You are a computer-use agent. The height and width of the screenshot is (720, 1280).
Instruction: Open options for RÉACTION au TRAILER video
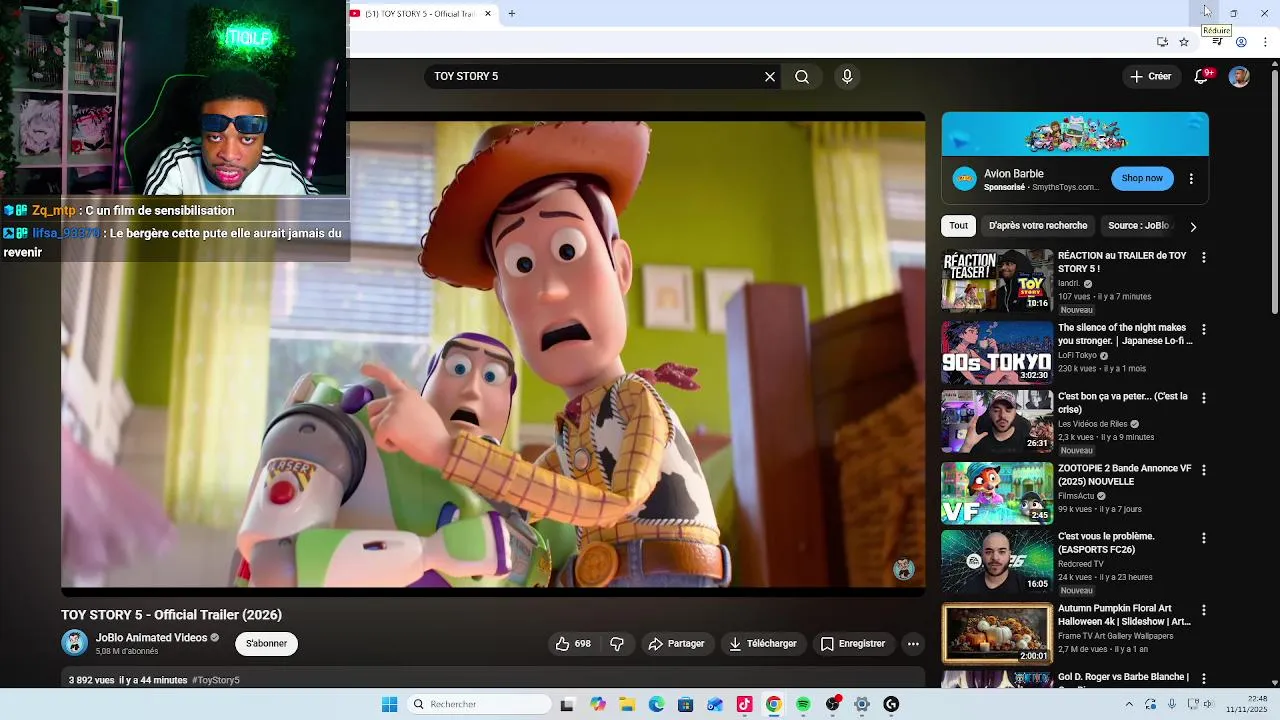coord(1204,258)
